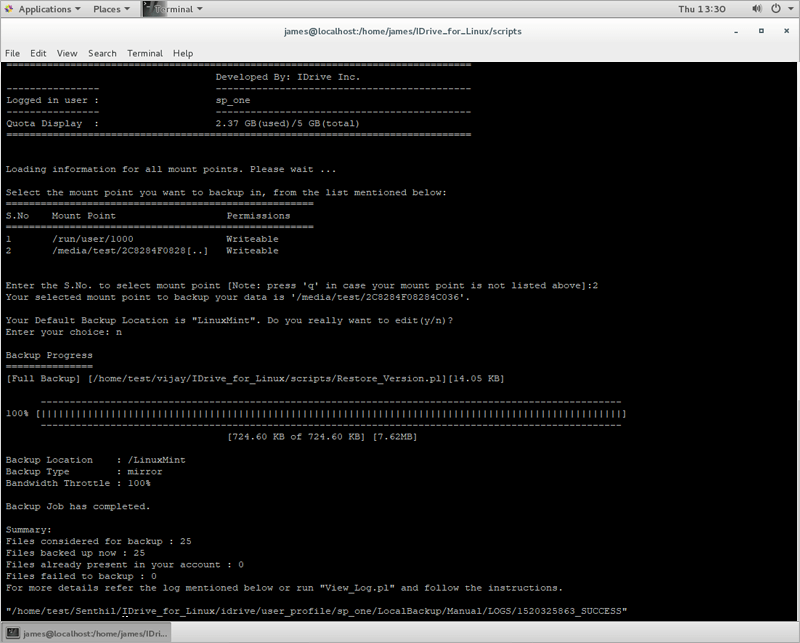Expand the system menu arrow beside power icon

790,9
